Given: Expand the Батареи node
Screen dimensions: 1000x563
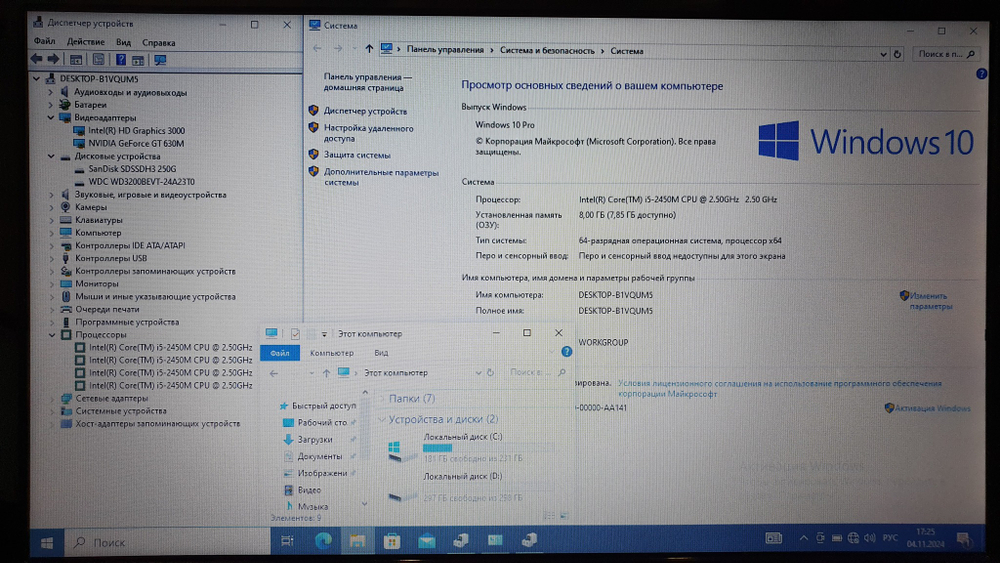Looking at the screenshot, I should (51, 105).
